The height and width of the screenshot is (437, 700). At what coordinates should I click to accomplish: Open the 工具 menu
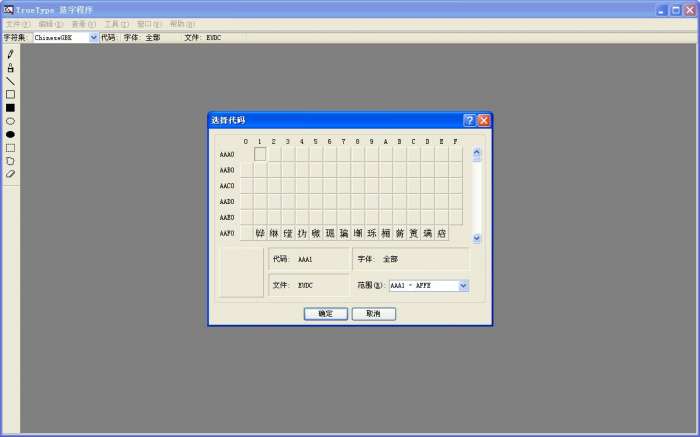[x=116, y=23]
